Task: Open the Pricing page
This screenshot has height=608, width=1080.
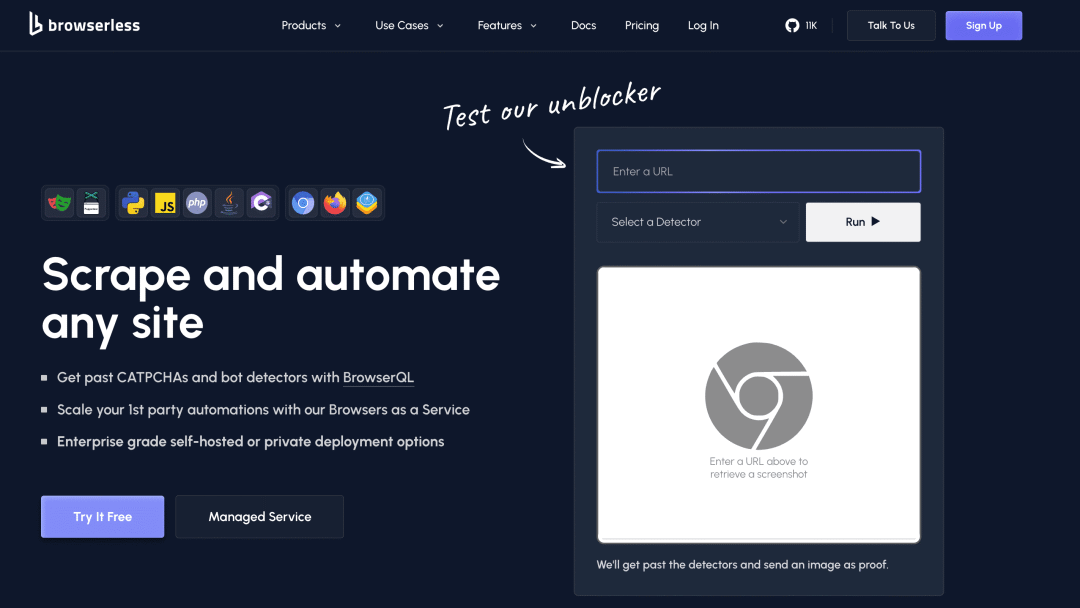Action: click(641, 25)
